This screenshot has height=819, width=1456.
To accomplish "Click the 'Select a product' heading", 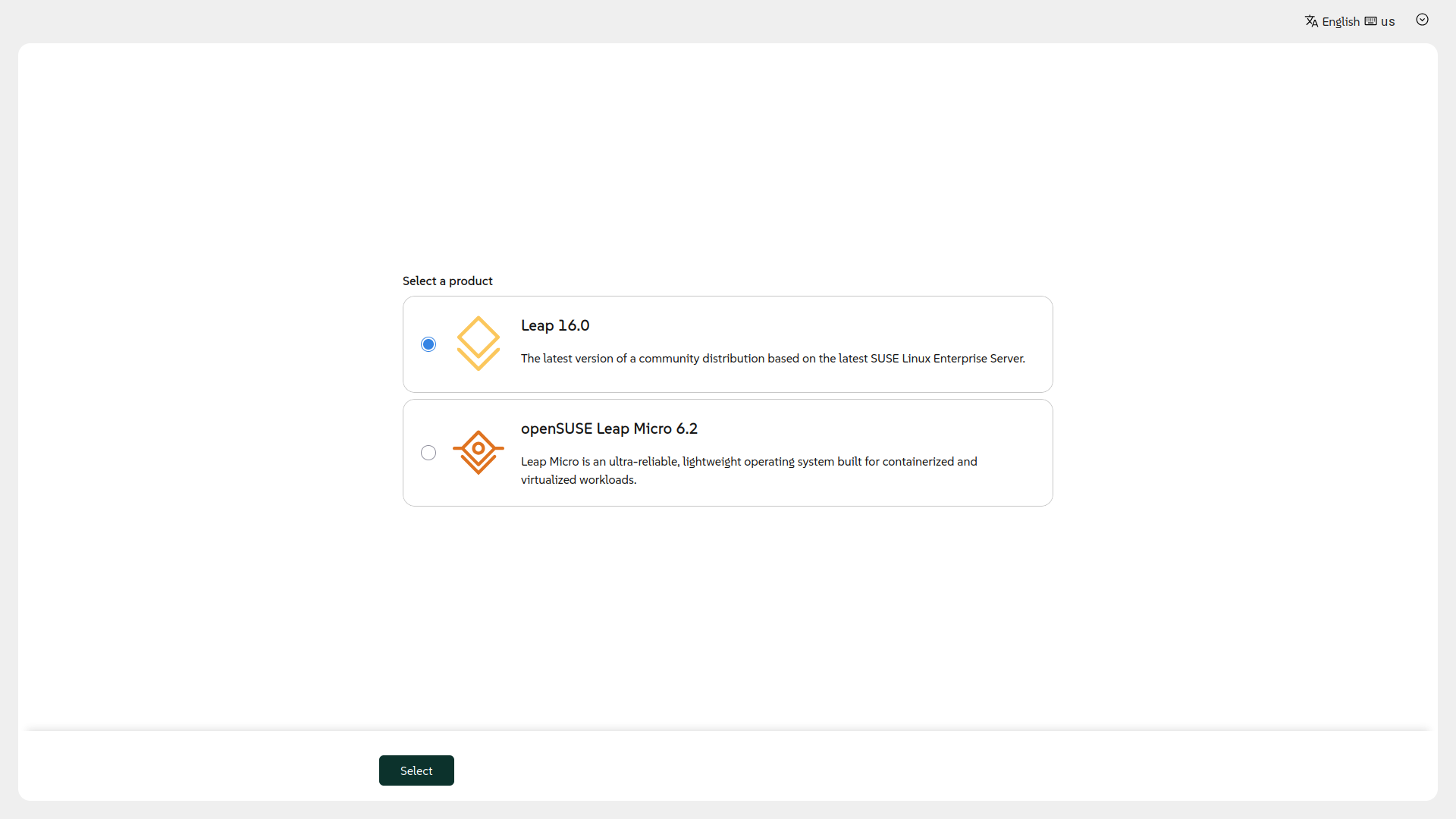I will coord(447,281).
